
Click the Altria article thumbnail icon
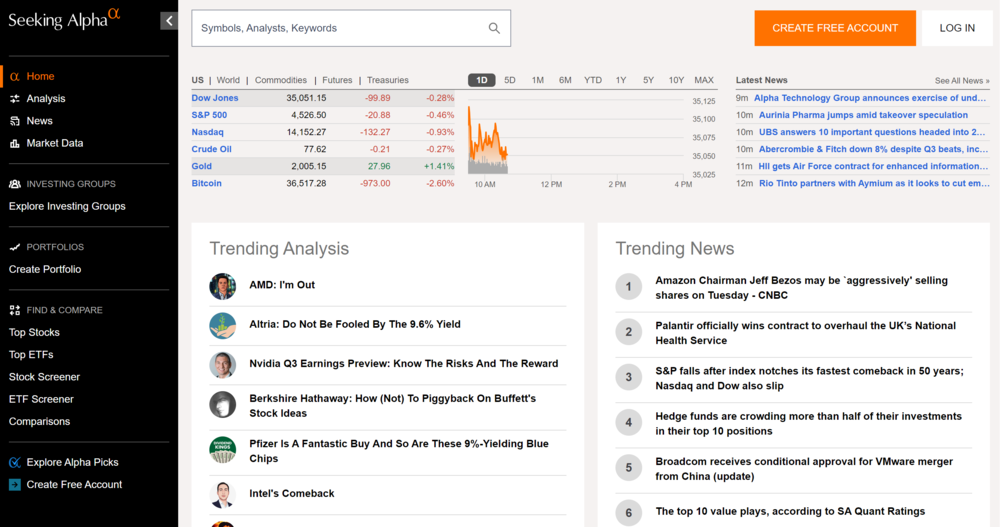tap(222, 325)
